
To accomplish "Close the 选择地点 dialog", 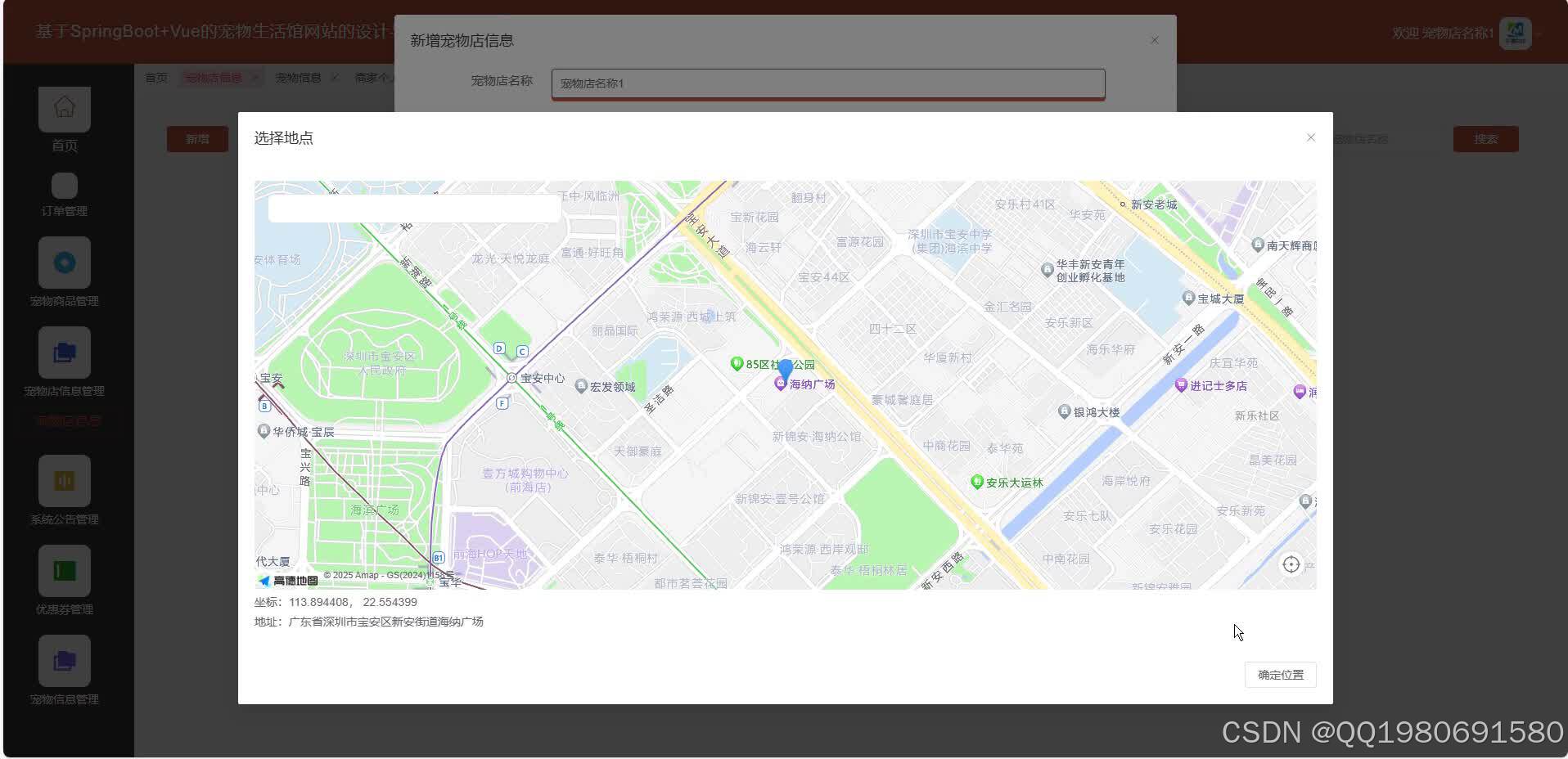I will (1311, 137).
